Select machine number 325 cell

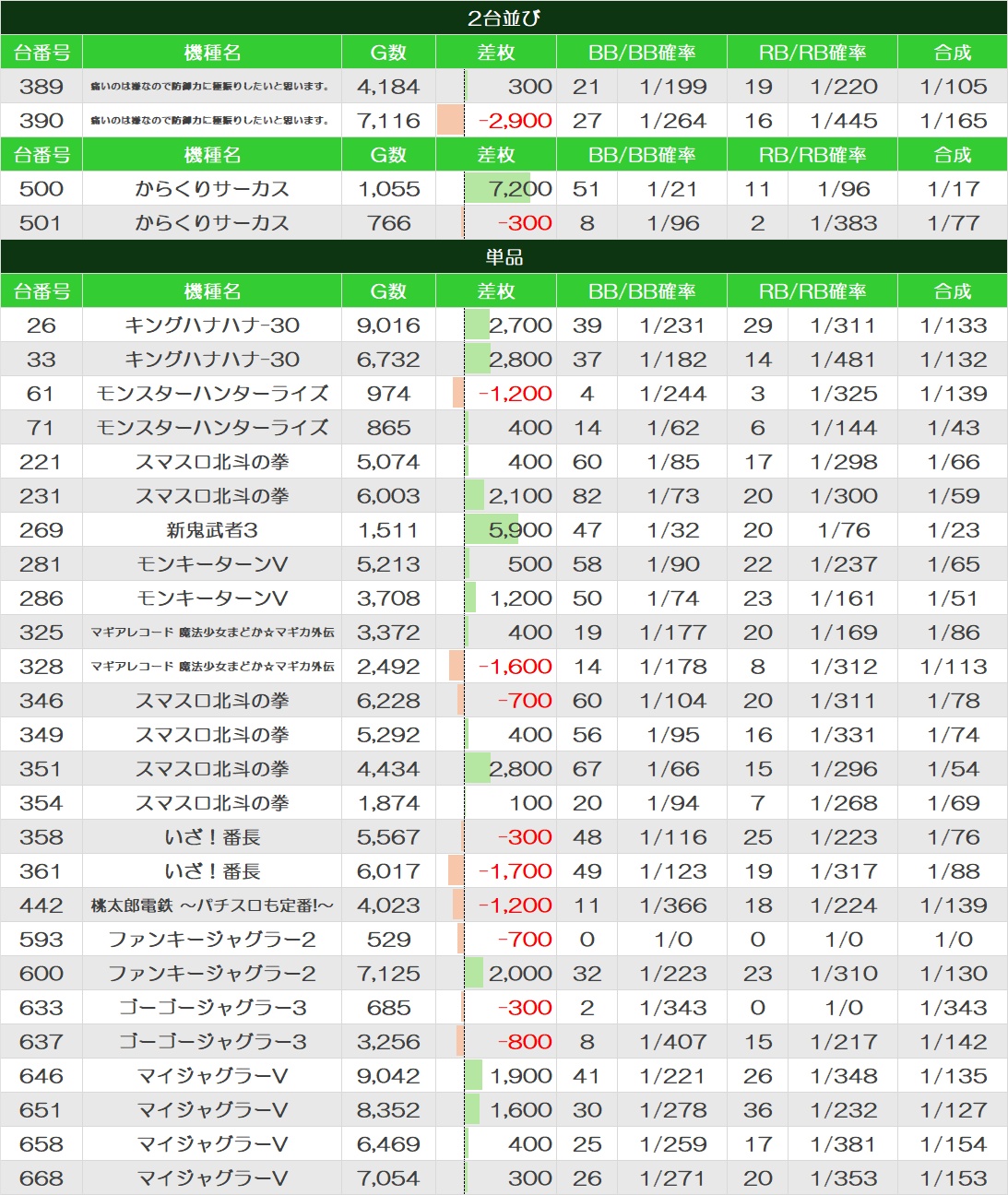coord(42,633)
